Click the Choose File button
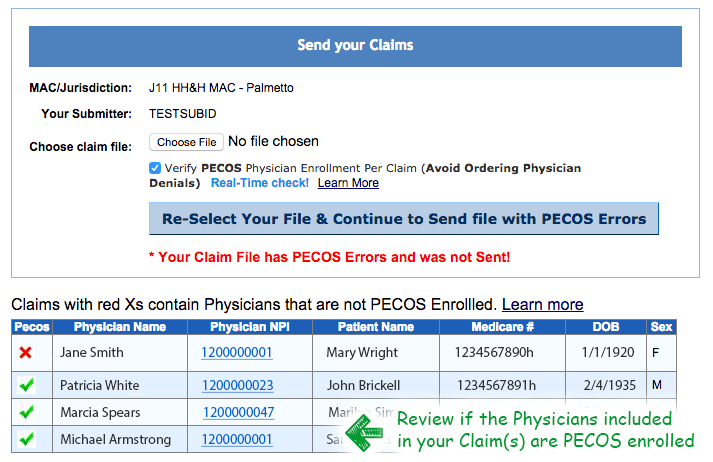Image resolution: width=713 pixels, height=462 pixels. [x=186, y=142]
